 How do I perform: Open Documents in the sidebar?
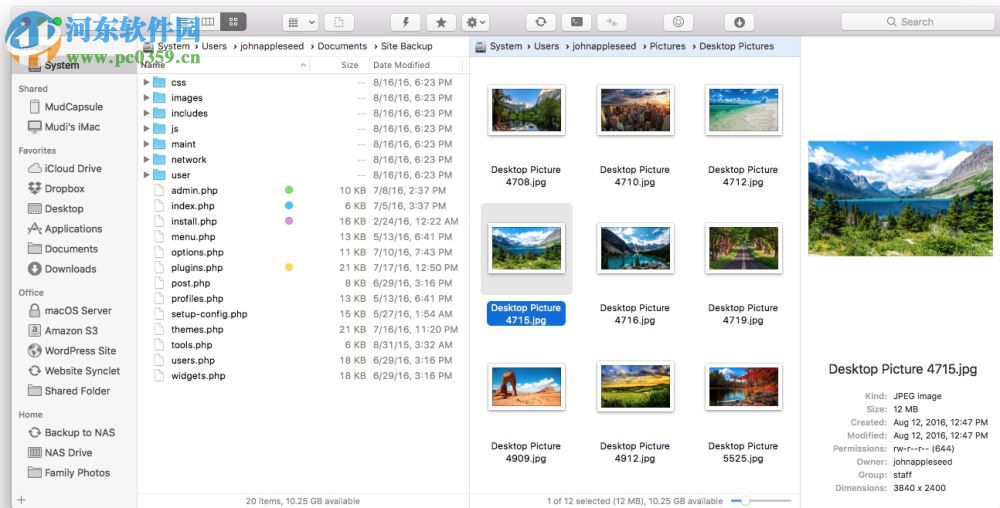(x=62, y=249)
